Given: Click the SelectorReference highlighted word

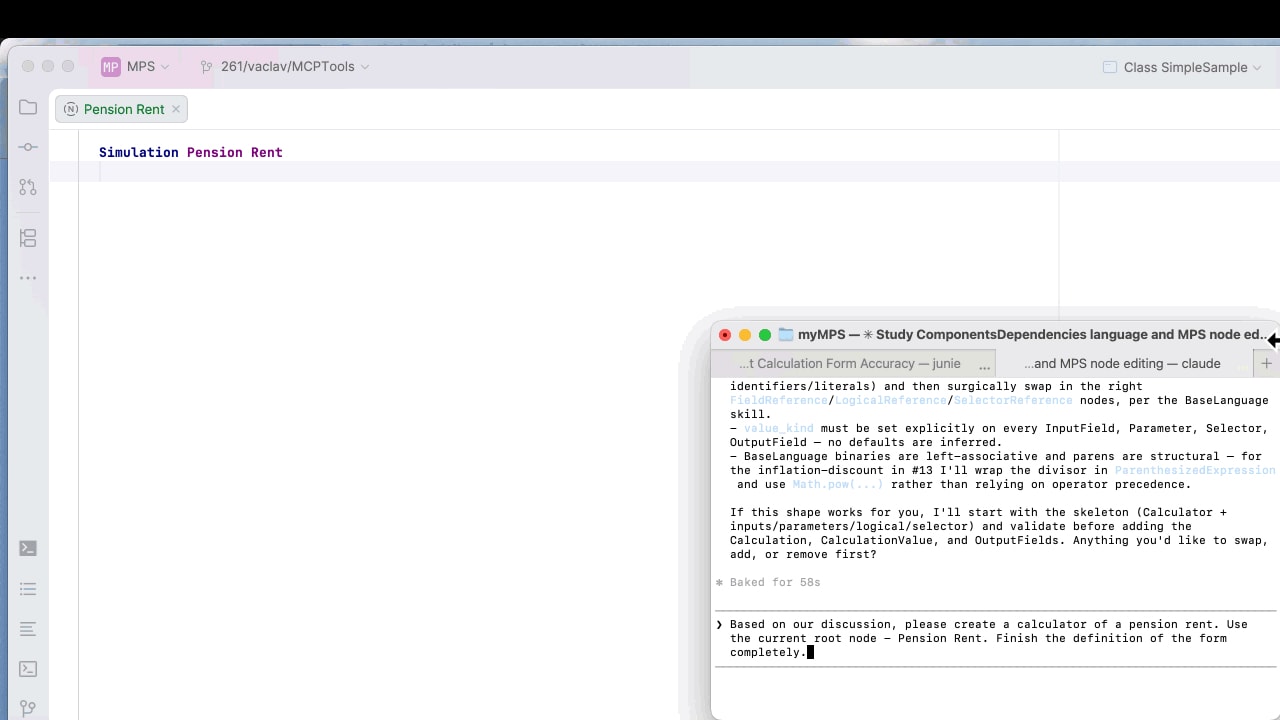Looking at the screenshot, I should 1013,400.
